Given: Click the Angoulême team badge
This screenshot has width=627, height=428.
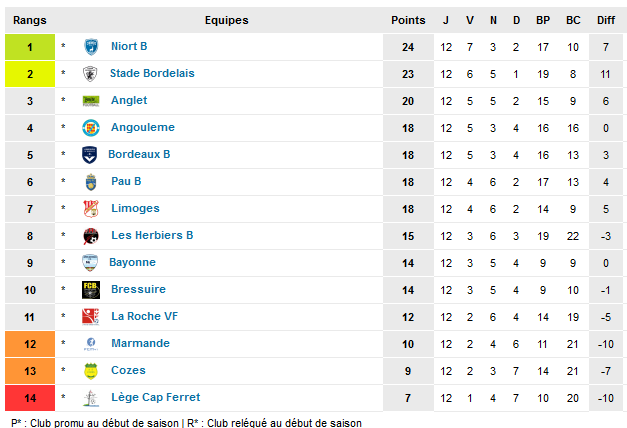Looking at the screenshot, I should point(91,128).
